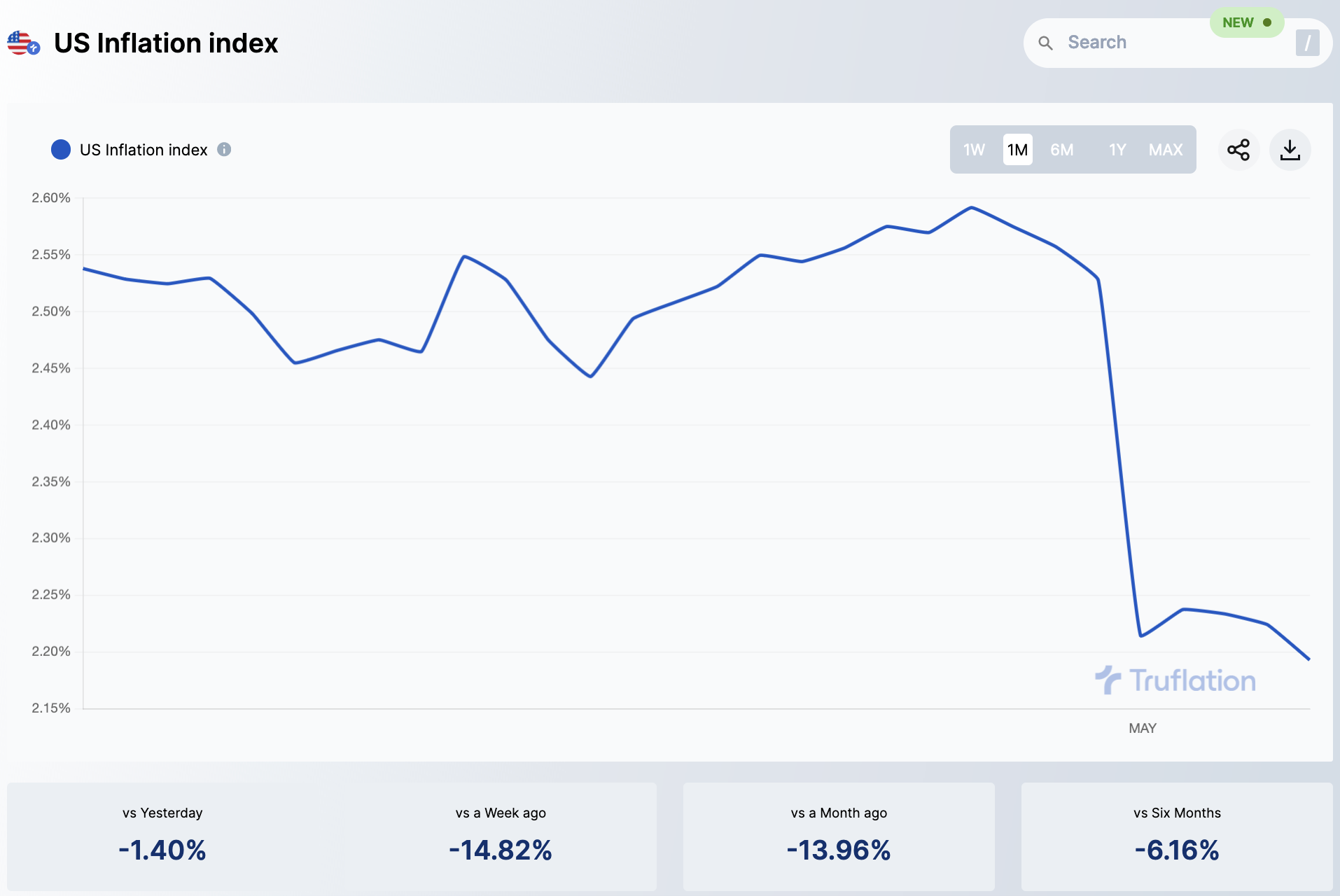
Task: Click the slash shortcut key icon
Action: (1307, 43)
